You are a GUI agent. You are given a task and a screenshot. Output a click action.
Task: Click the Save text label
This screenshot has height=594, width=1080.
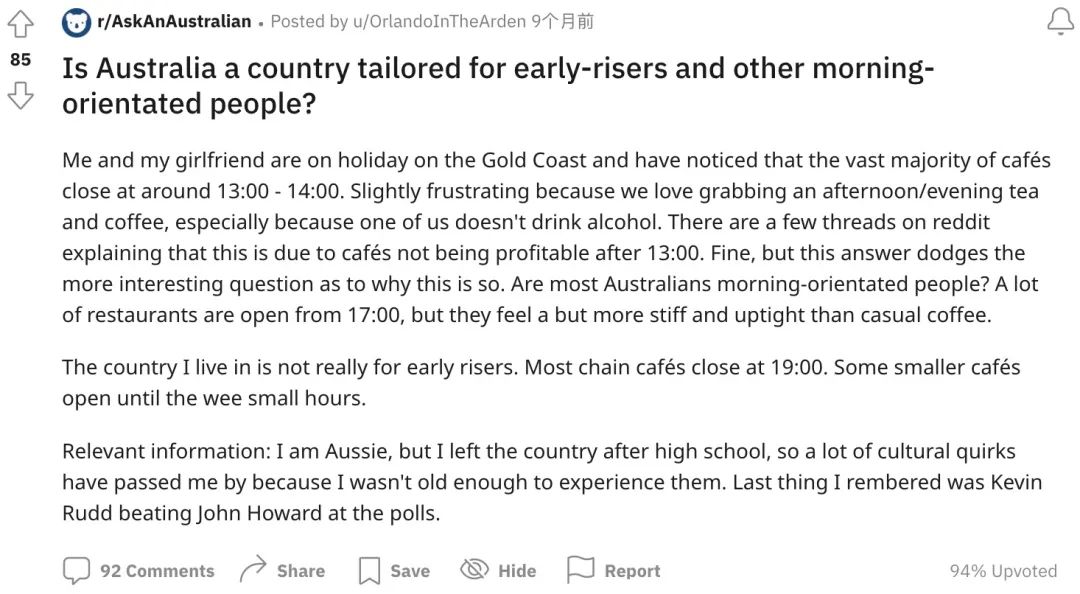coord(410,571)
